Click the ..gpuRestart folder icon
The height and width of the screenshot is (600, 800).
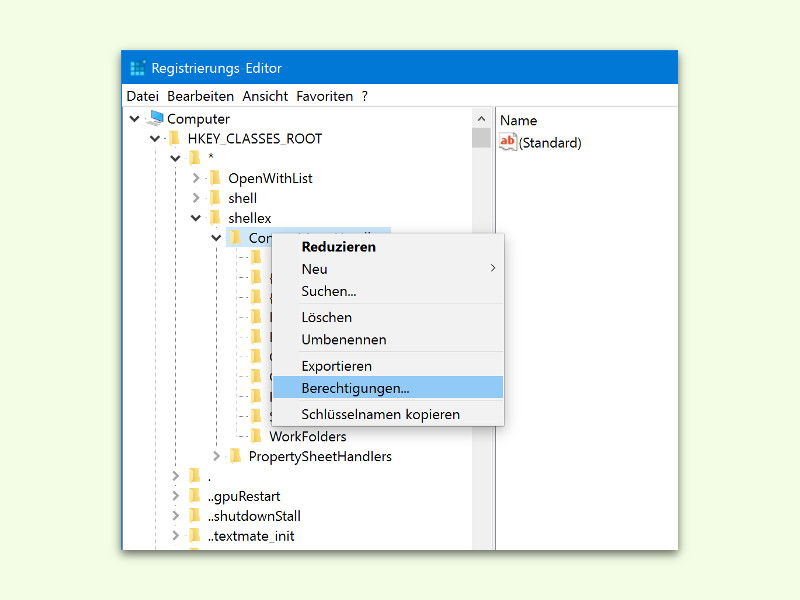click(x=194, y=496)
